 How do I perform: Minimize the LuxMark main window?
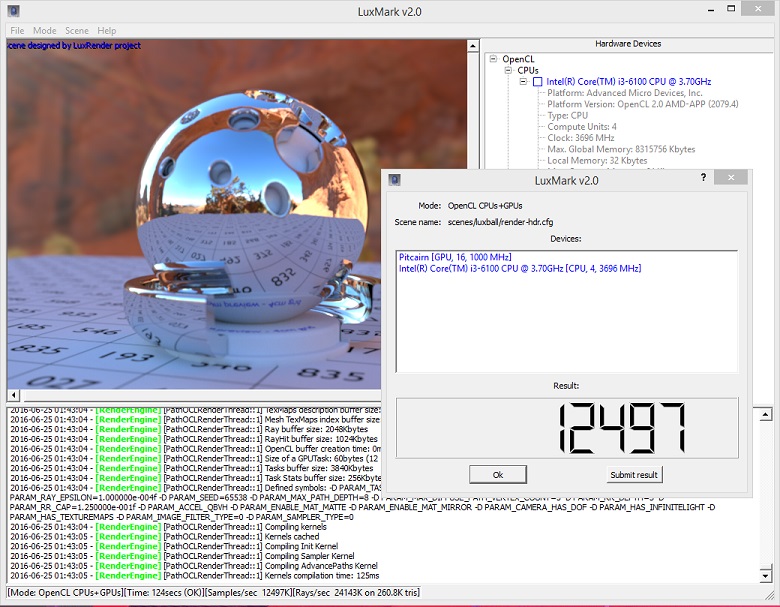(x=711, y=9)
